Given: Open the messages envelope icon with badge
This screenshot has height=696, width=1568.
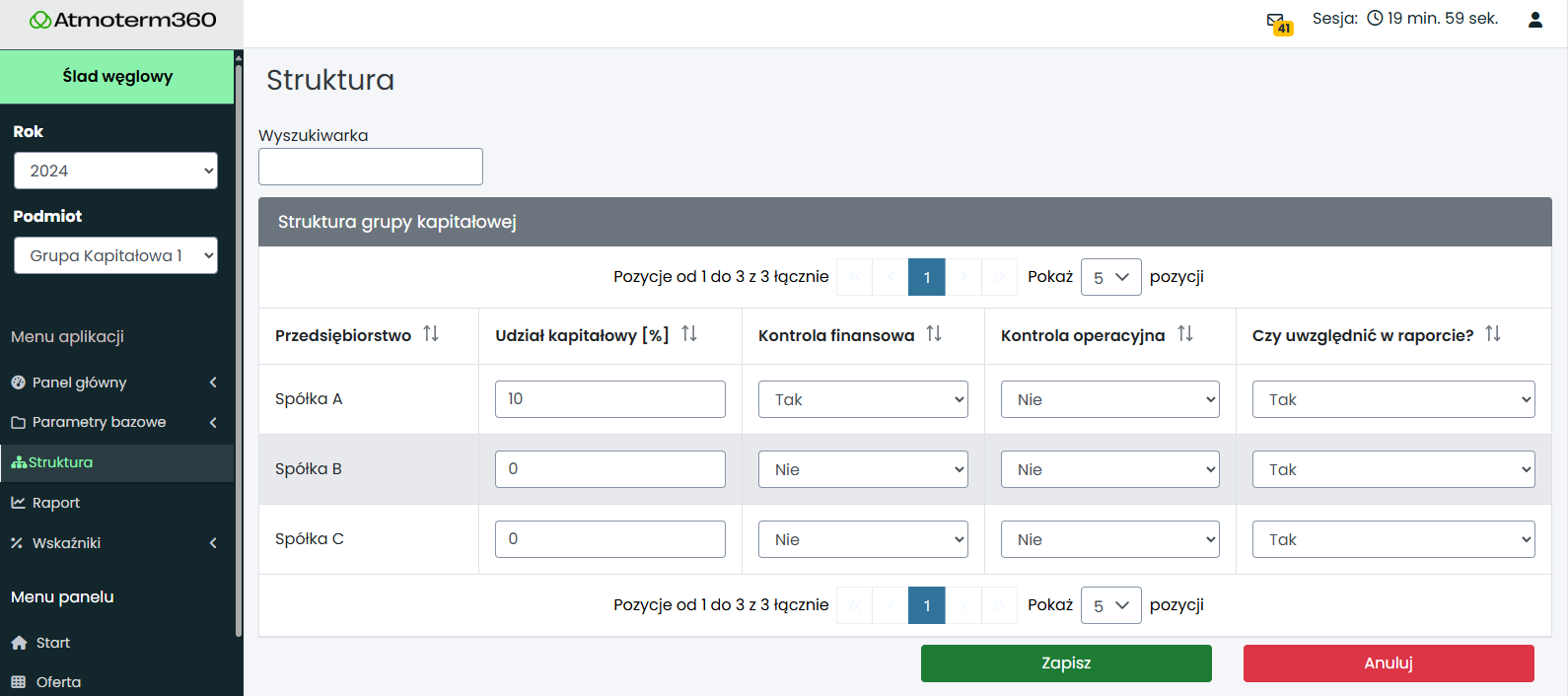Looking at the screenshot, I should click(1278, 22).
